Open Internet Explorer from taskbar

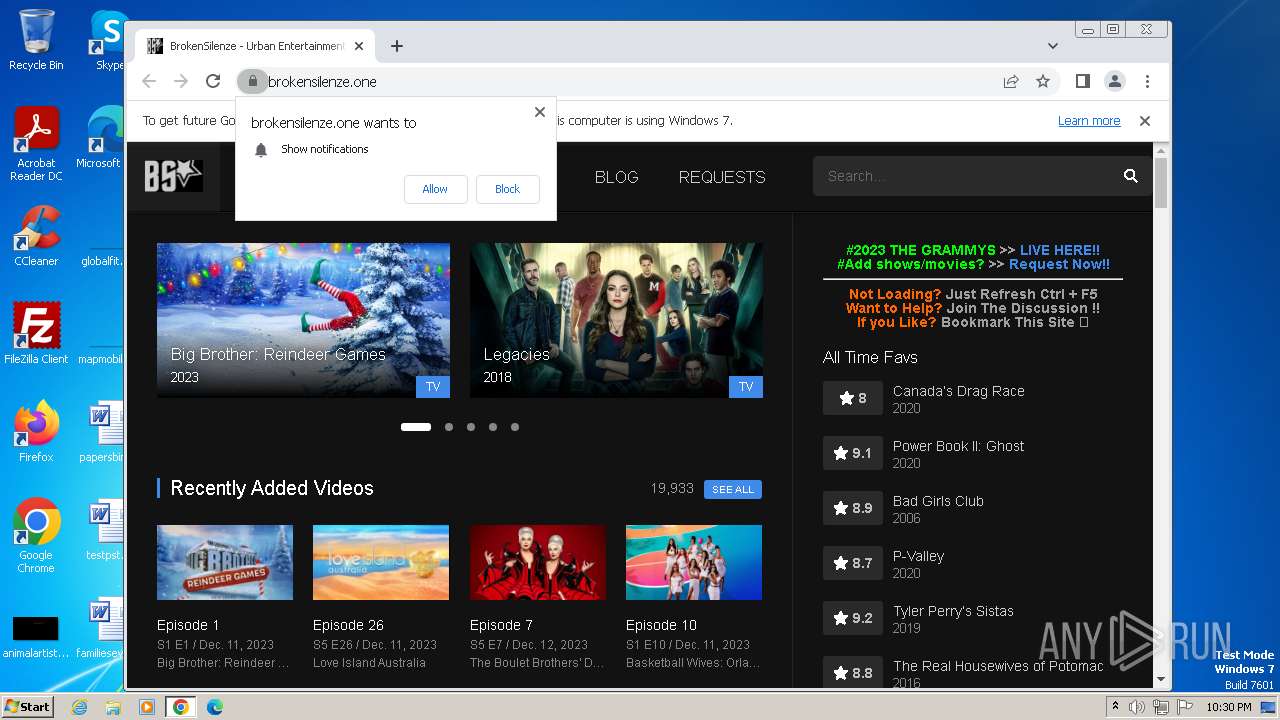(80, 707)
